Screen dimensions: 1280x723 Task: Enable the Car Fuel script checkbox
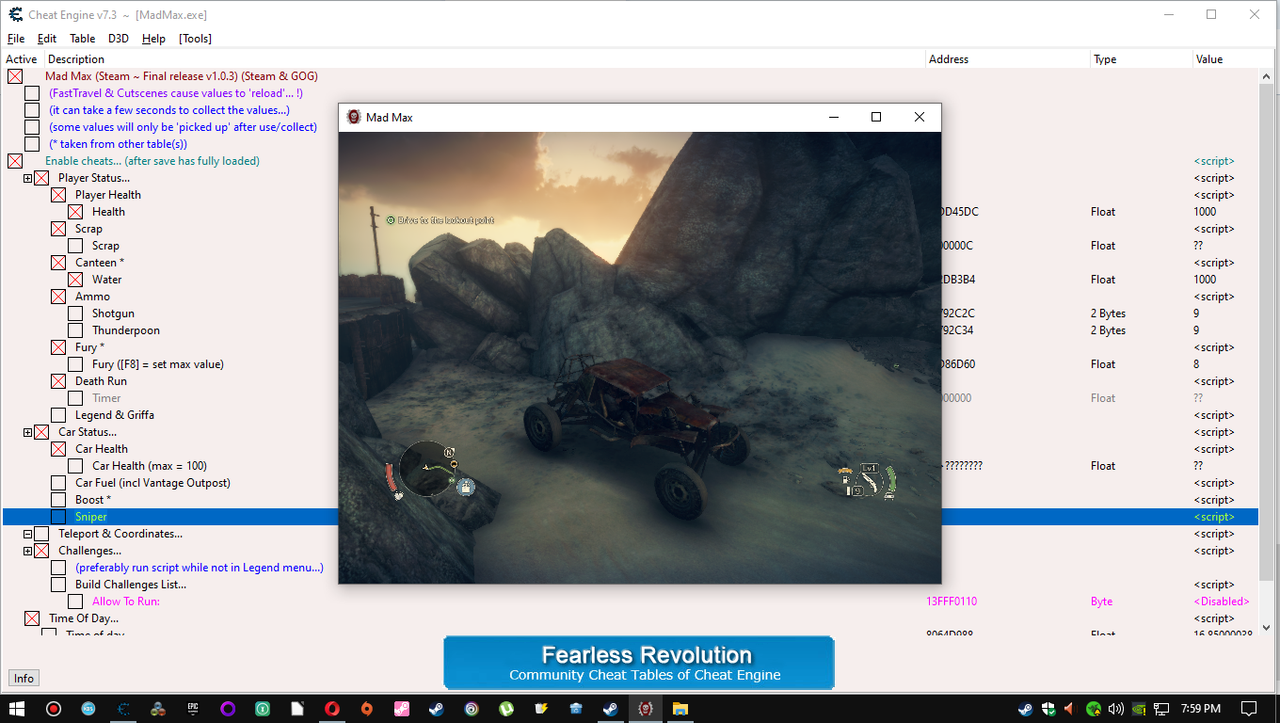[58, 483]
